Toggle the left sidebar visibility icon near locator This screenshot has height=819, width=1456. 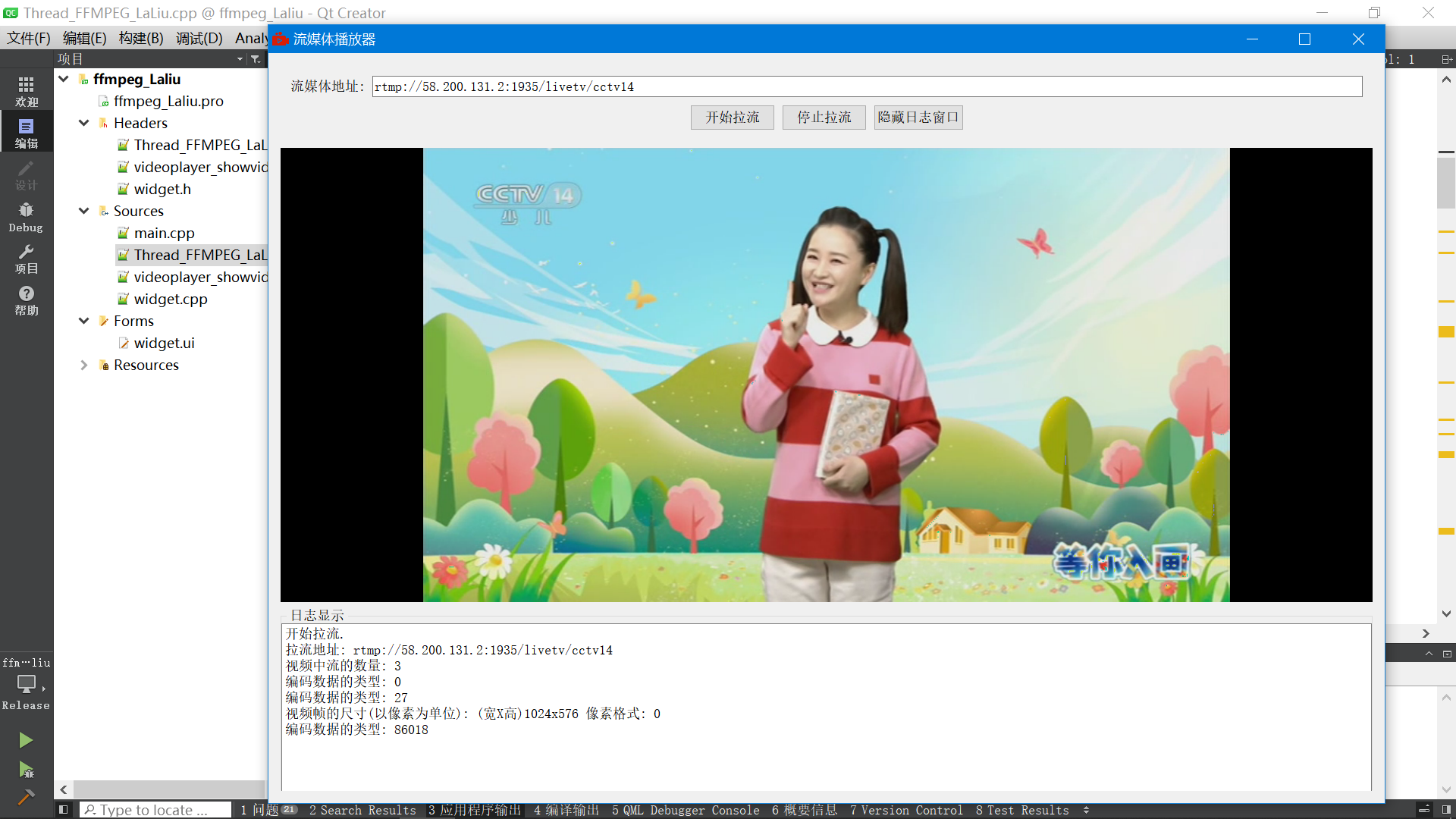tap(64, 809)
